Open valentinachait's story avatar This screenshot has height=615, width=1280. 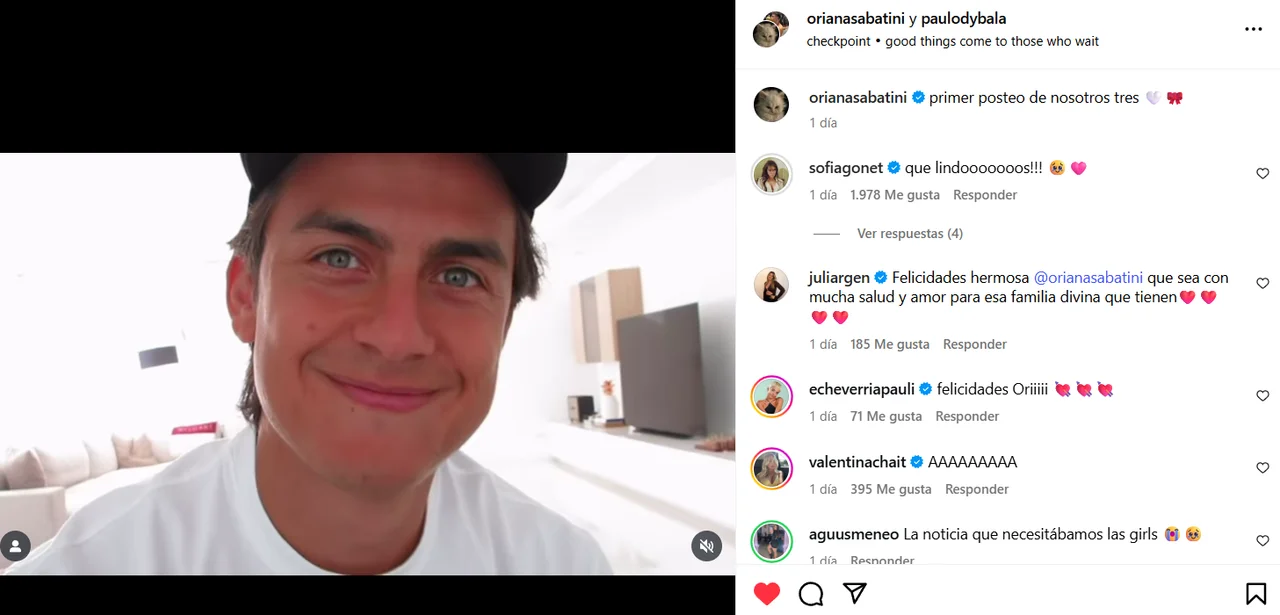point(771,469)
